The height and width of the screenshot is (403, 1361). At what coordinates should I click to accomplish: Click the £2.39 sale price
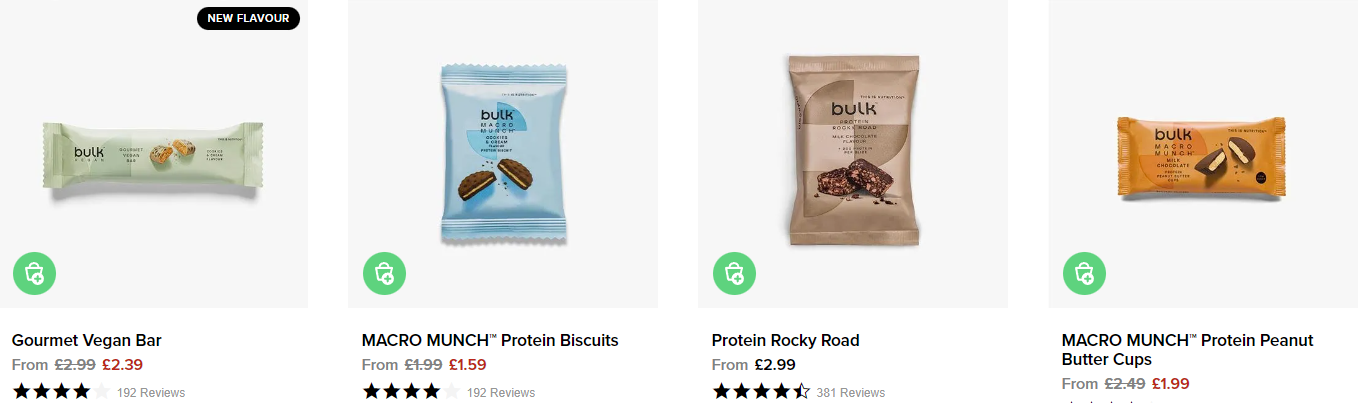(122, 365)
